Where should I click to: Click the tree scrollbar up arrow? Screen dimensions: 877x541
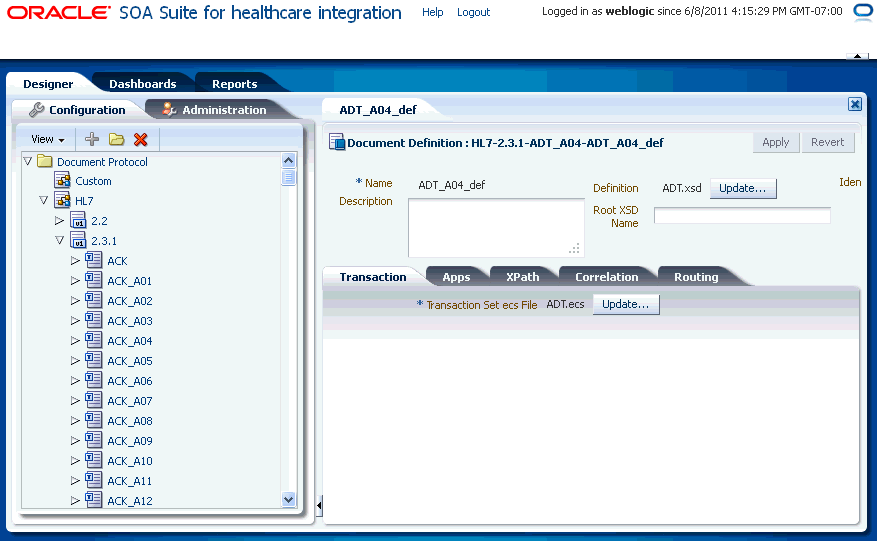tap(289, 161)
